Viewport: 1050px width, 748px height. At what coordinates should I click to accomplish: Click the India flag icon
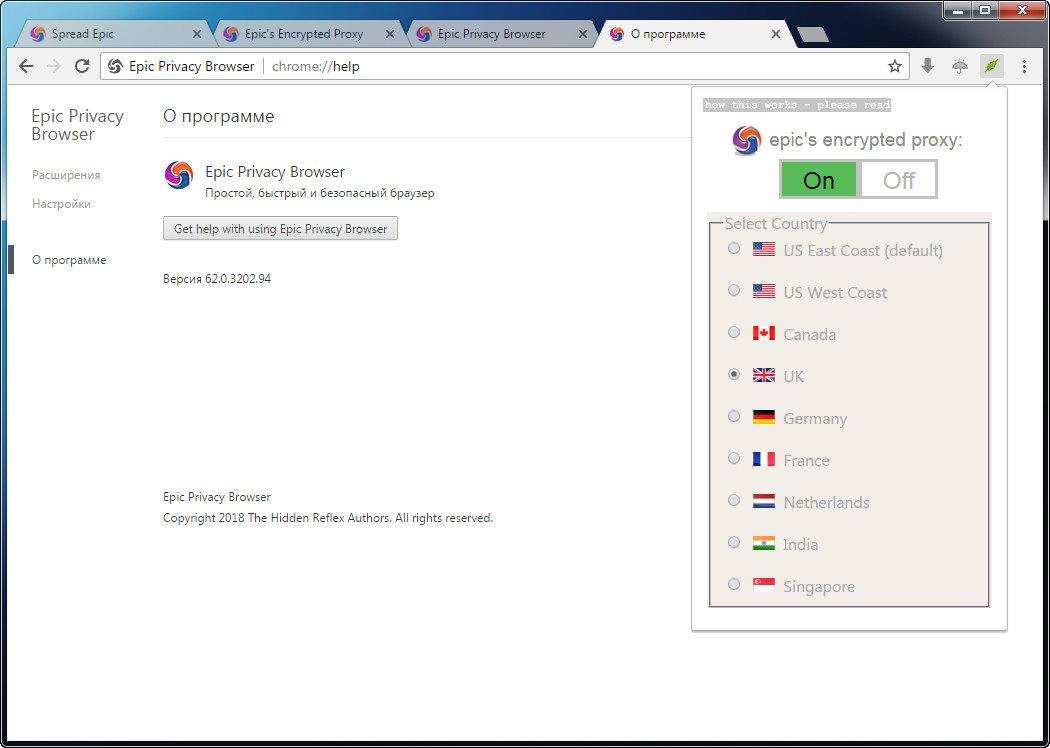763,543
